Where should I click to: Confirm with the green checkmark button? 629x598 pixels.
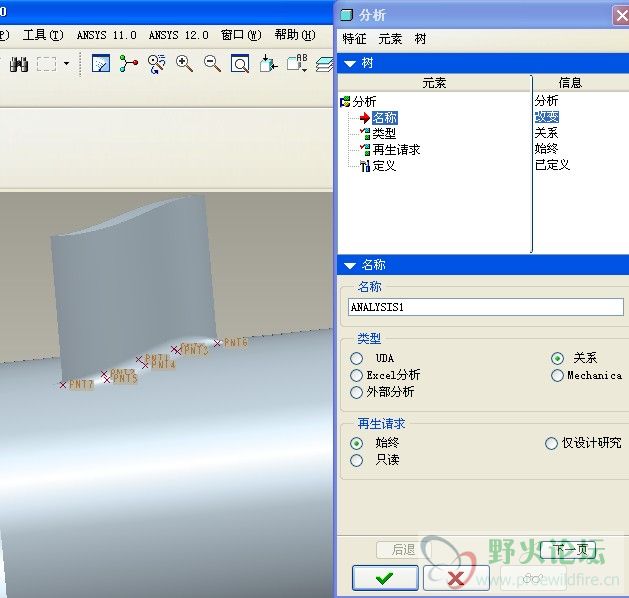click(x=385, y=578)
